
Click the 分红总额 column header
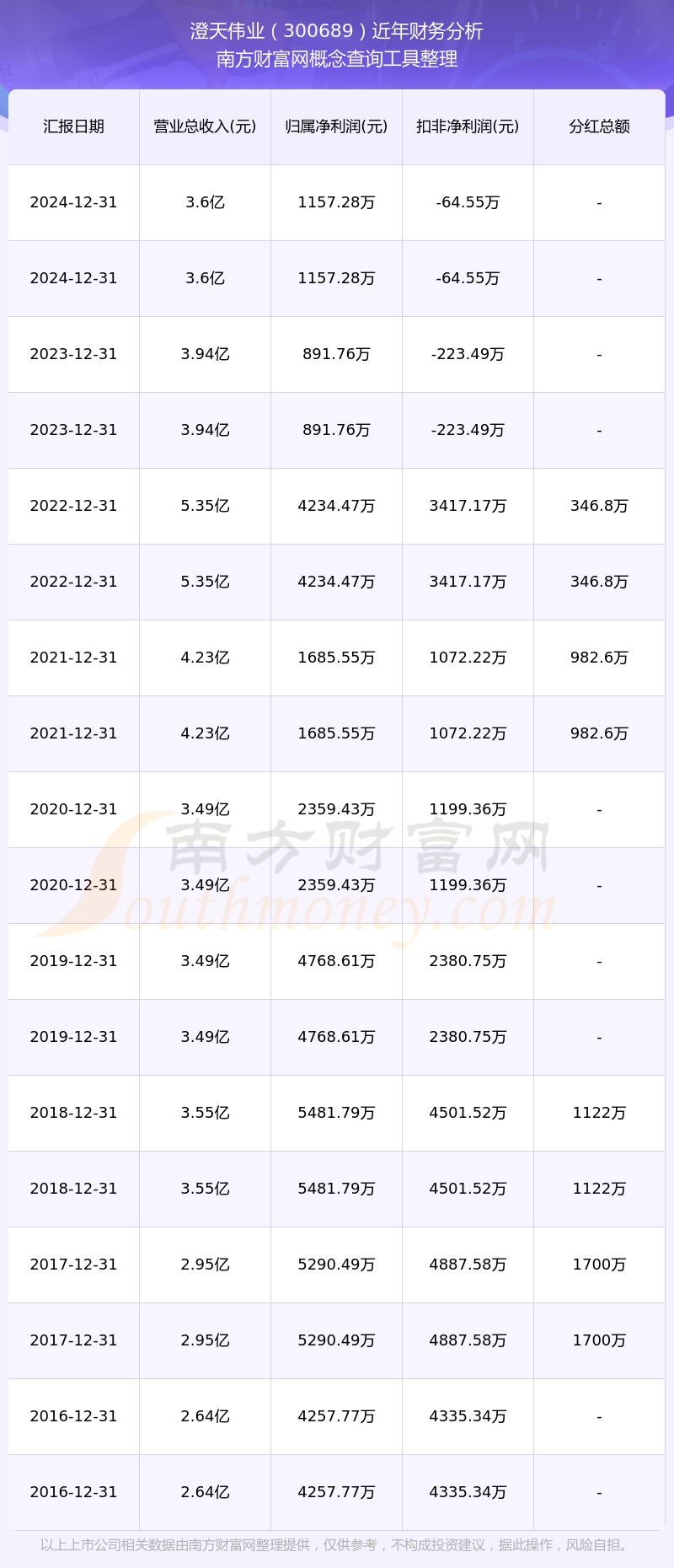click(x=599, y=126)
